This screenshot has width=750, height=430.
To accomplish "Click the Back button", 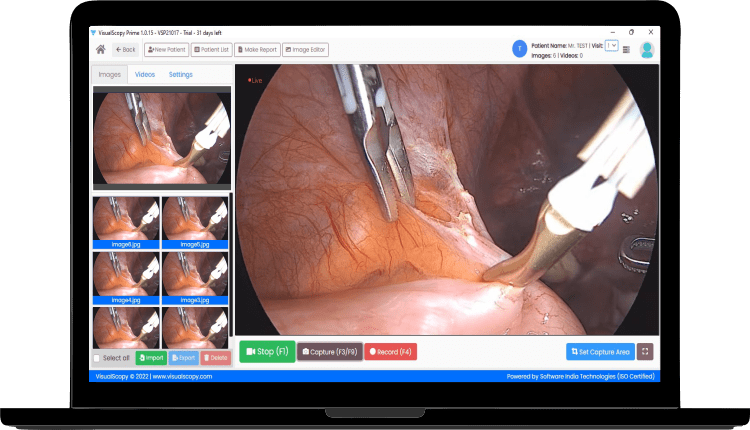I will click(x=125, y=49).
